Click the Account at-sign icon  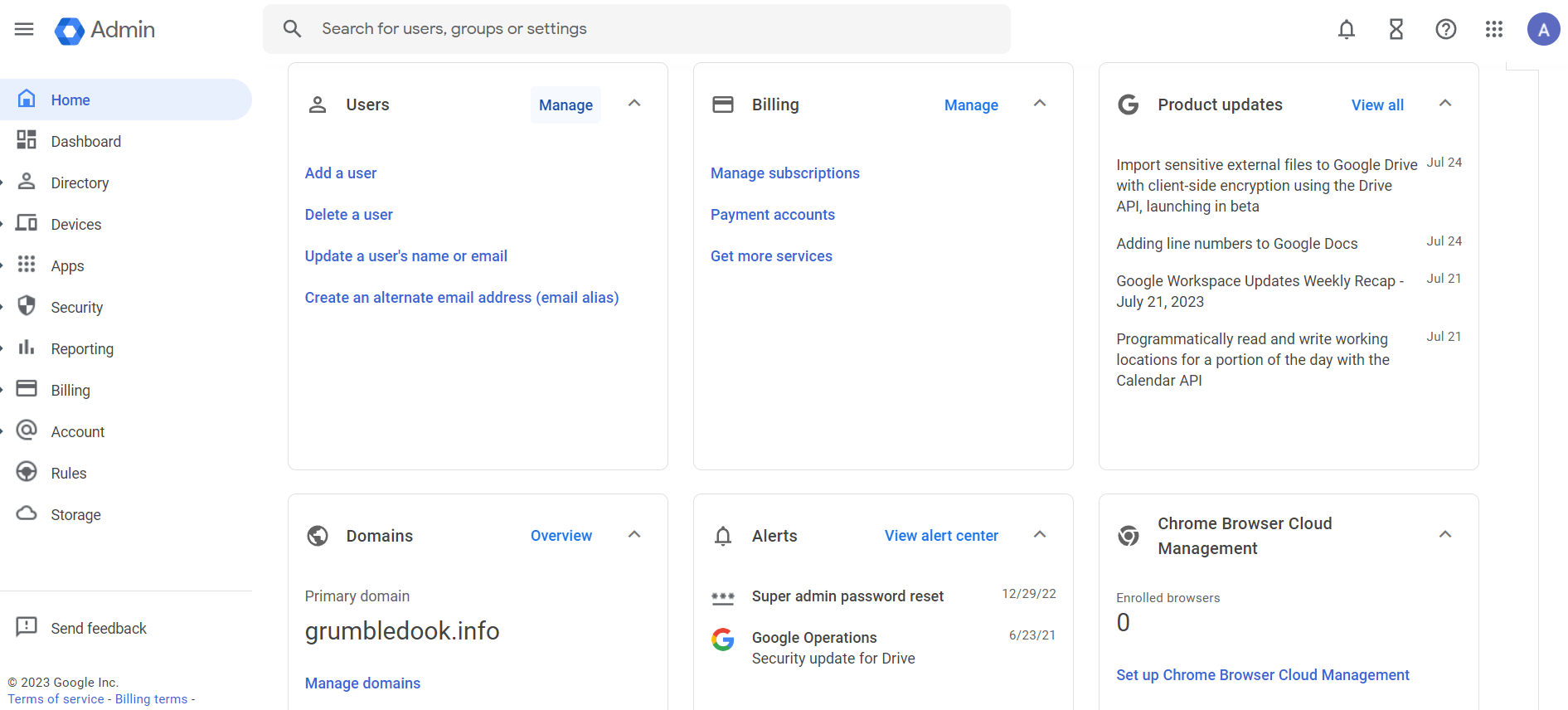click(x=27, y=430)
